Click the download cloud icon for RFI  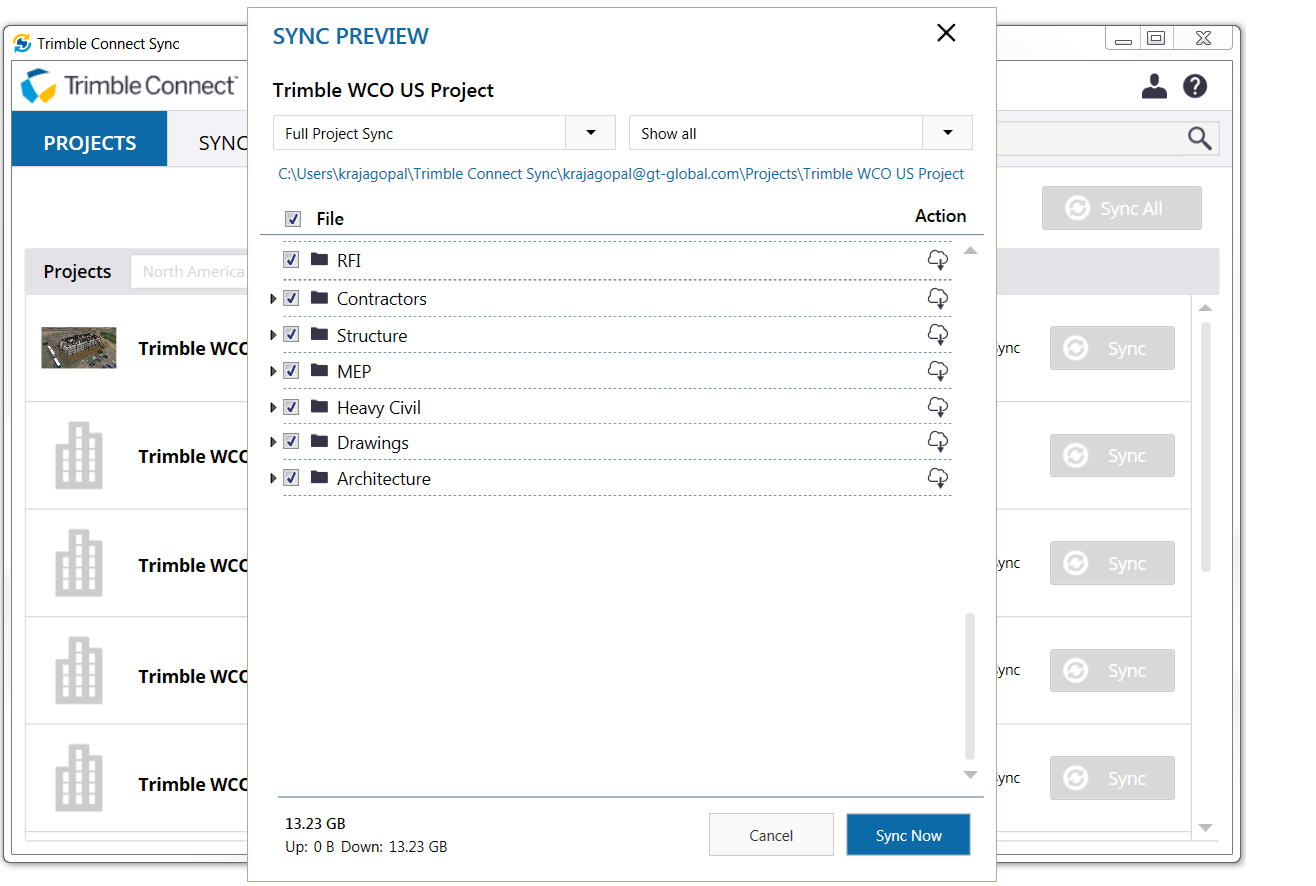(937, 261)
